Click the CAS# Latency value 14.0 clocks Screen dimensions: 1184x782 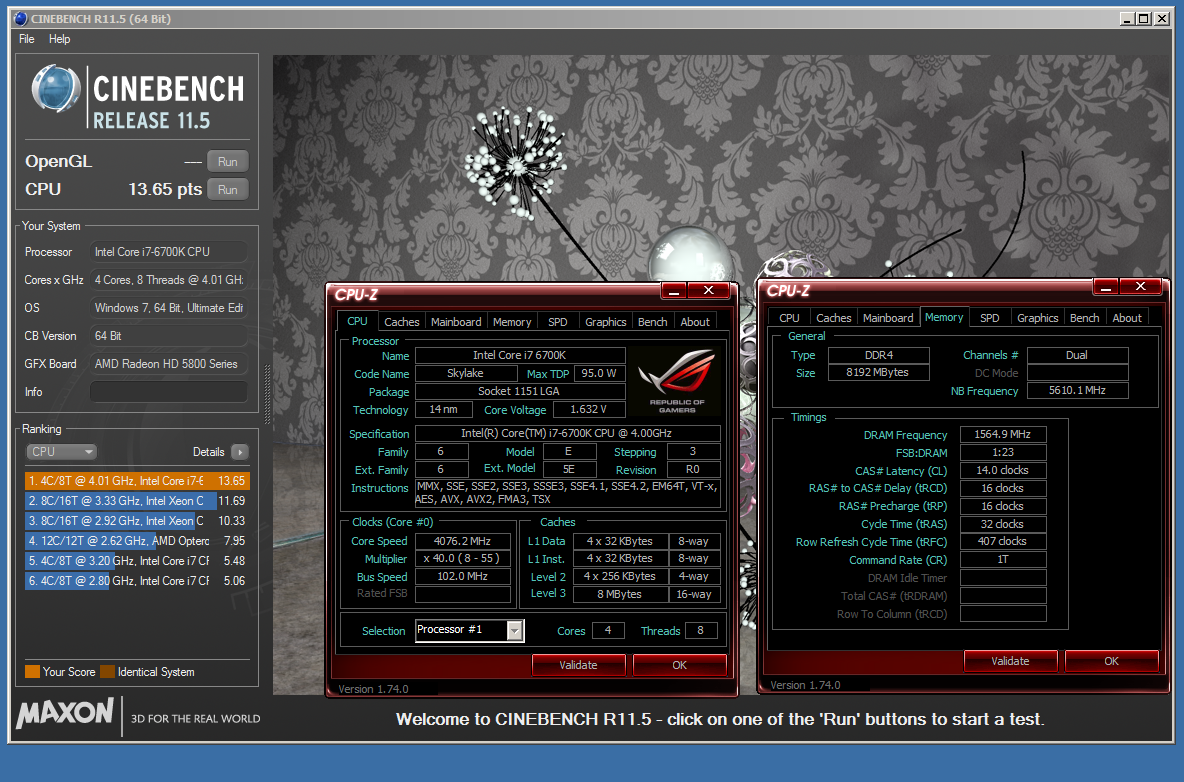[x=1003, y=470]
